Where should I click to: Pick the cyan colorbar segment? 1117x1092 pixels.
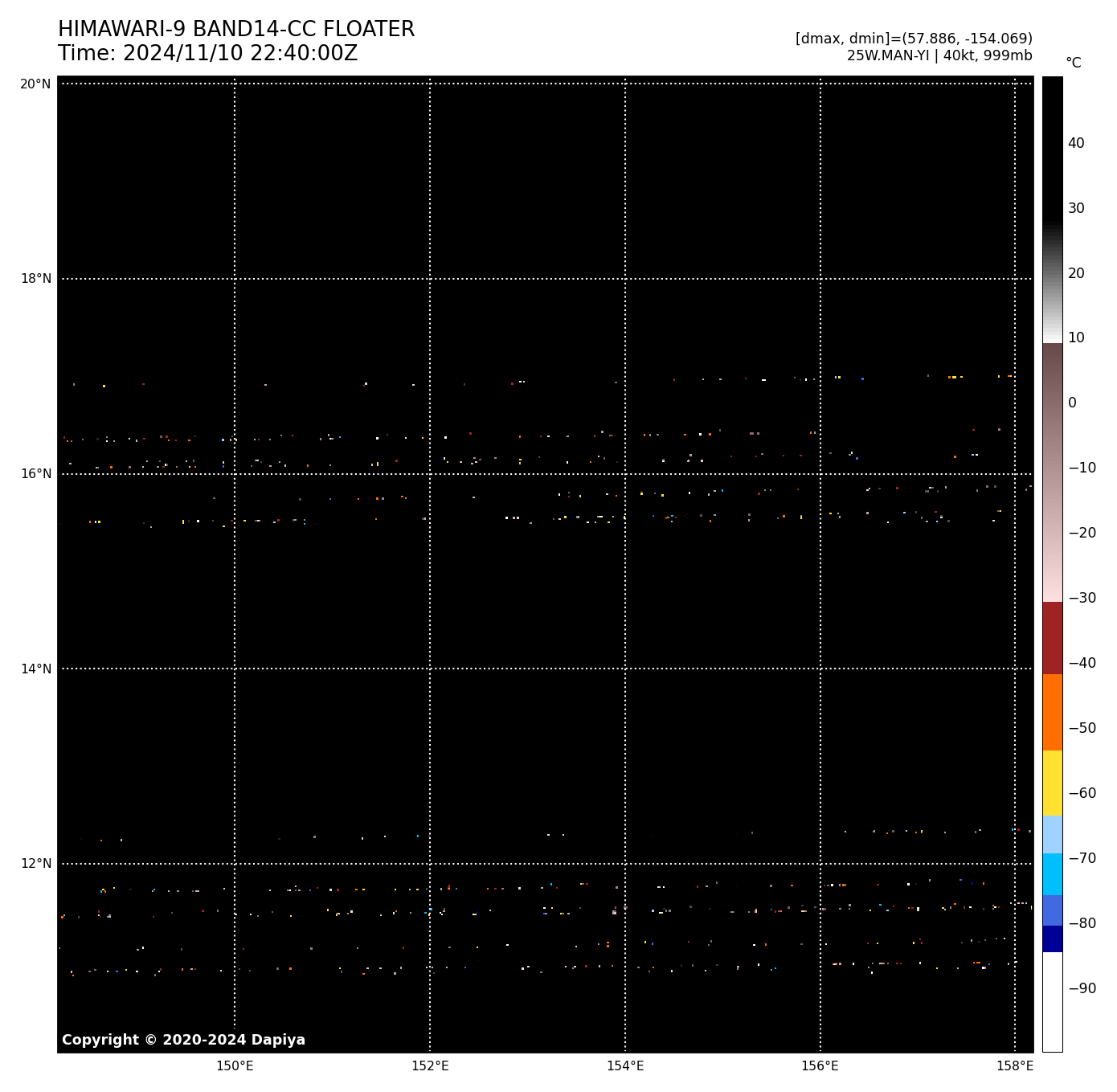click(1052, 873)
